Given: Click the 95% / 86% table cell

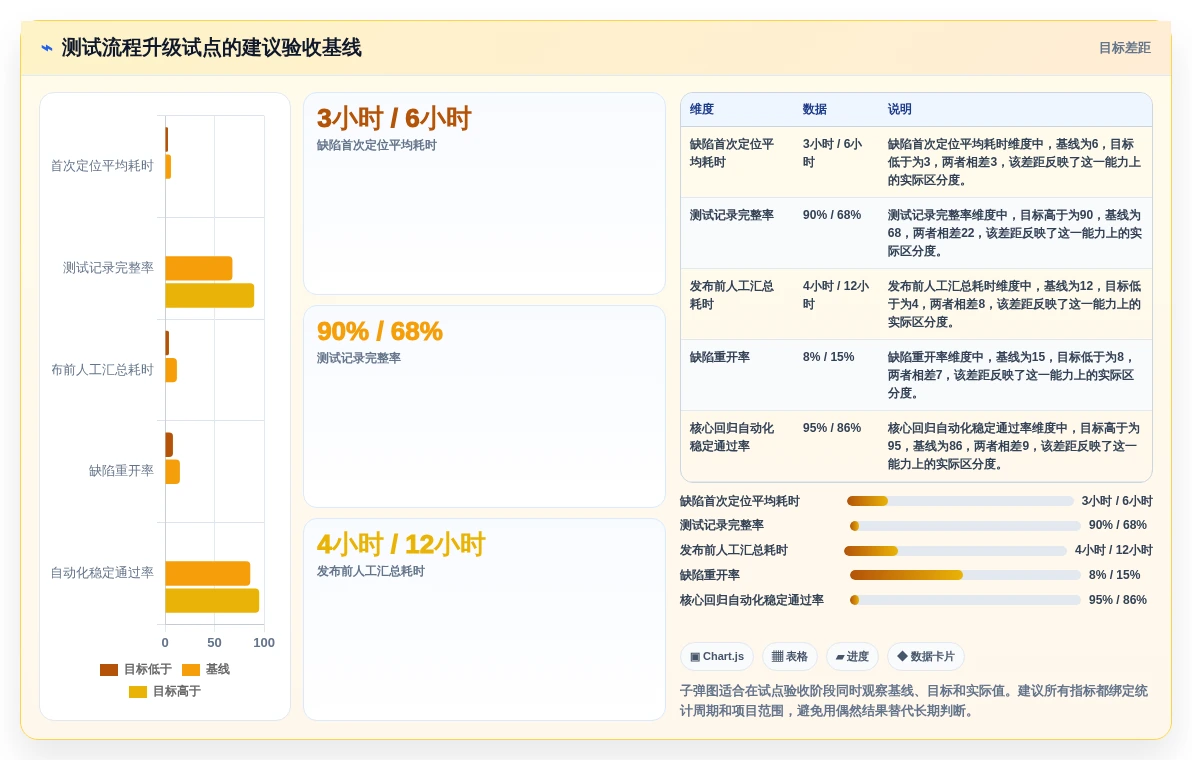Looking at the screenshot, I should click(832, 428).
